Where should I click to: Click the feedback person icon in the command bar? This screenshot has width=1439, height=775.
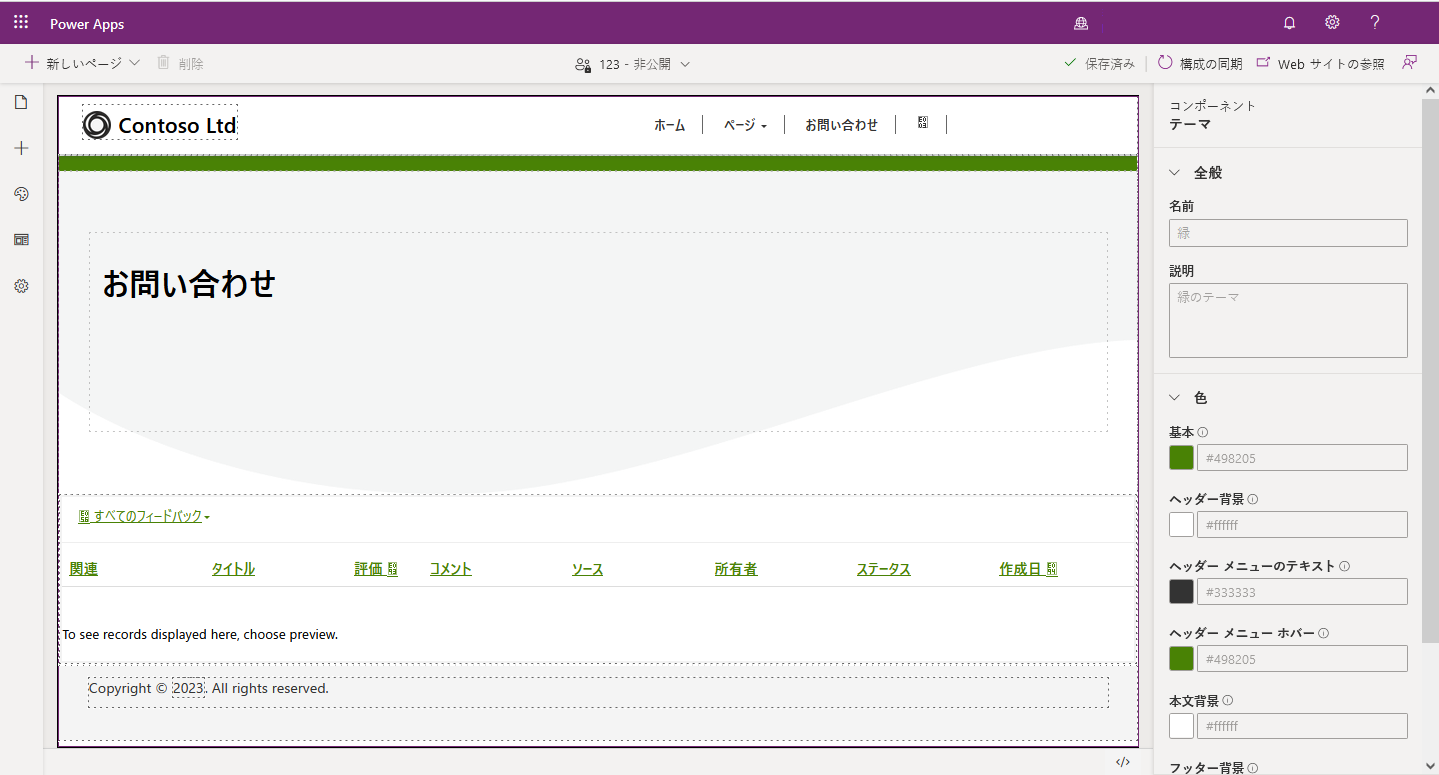click(1410, 63)
